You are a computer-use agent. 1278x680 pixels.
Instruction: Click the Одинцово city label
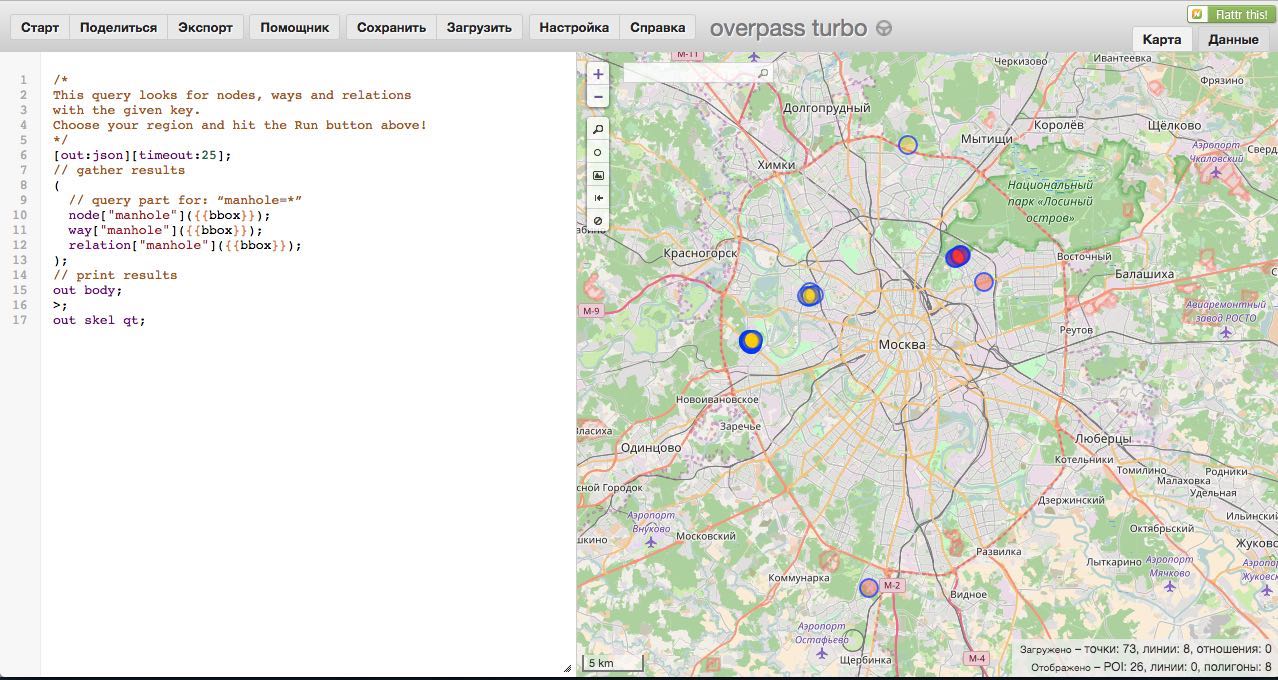coord(651,448)
